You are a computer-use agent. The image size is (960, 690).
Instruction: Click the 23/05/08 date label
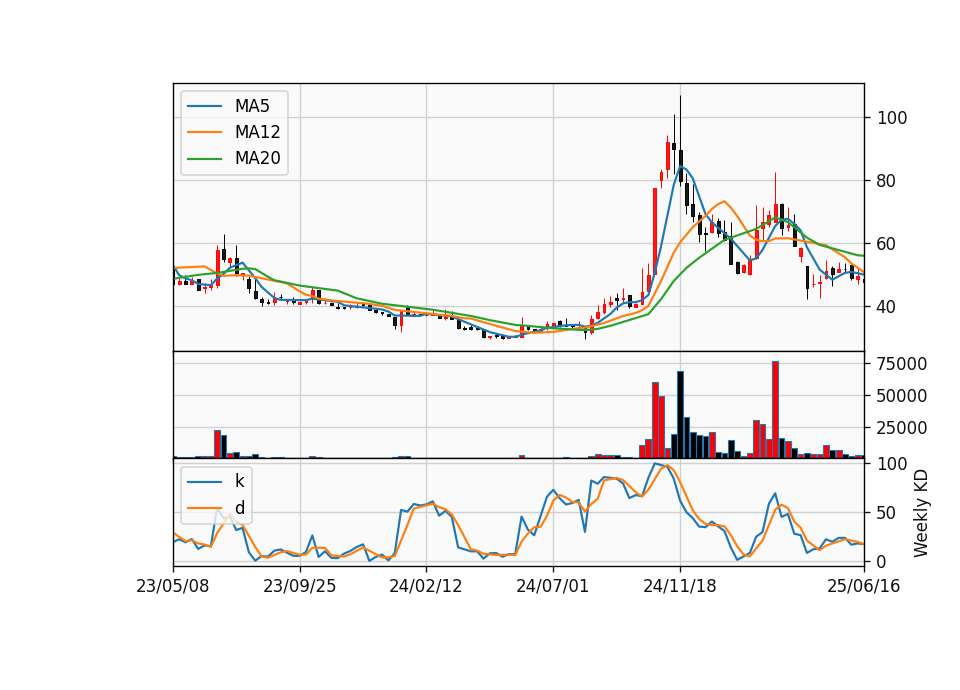[x=173, y=586]
